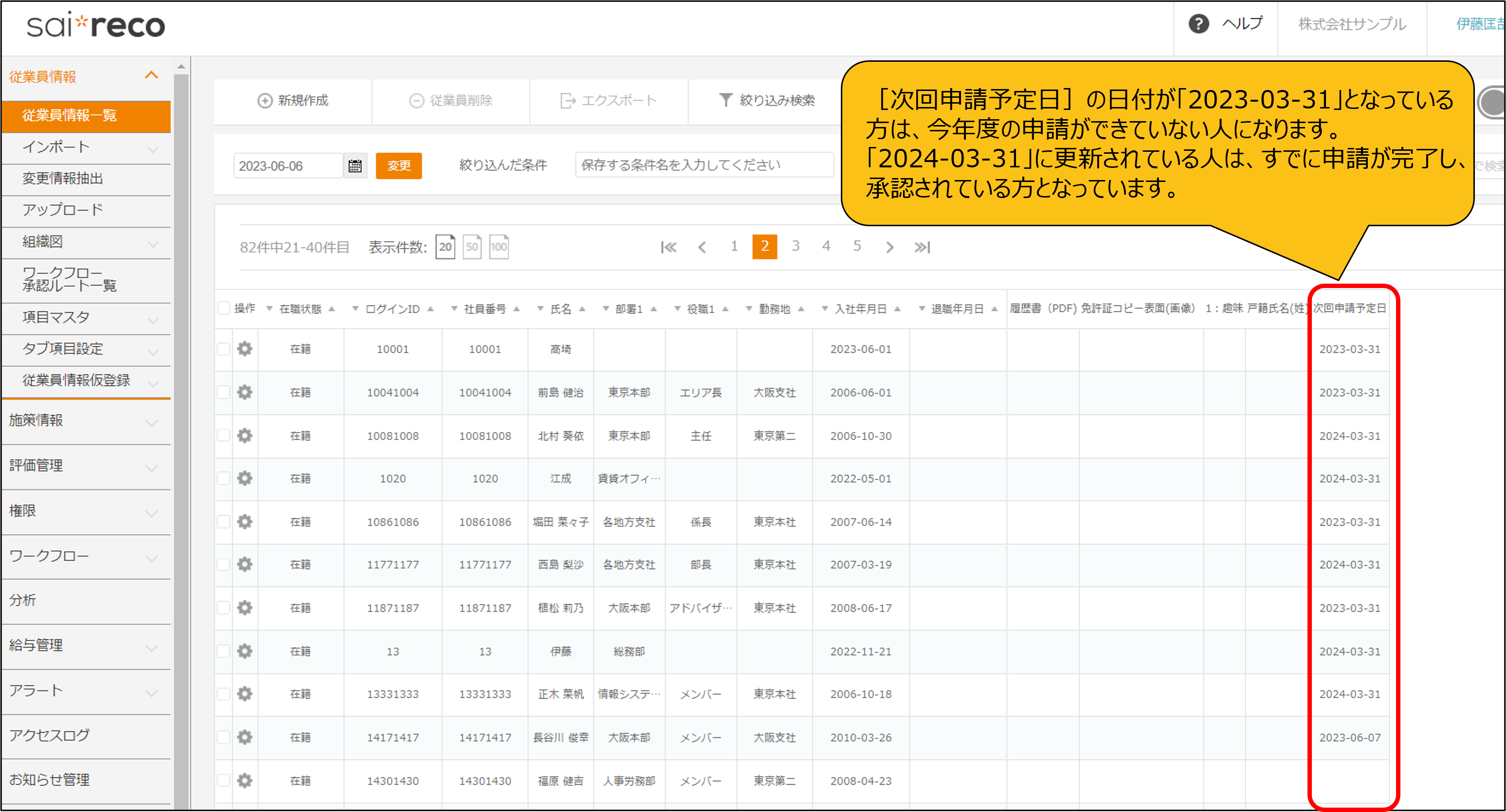1506x812 pixels.
Task: Open gear menu for 植松 莉乃 row
Action: [244, 608]
